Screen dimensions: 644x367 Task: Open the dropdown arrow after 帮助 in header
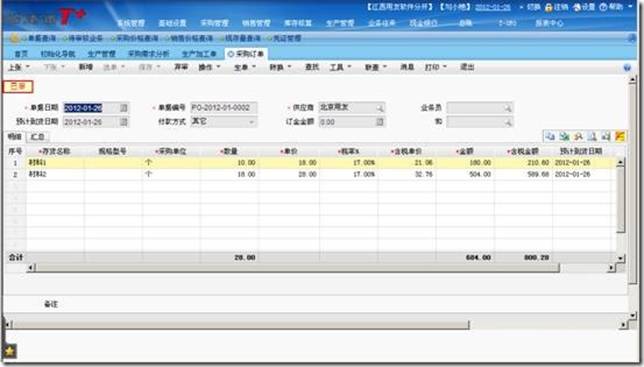point(630,7)
